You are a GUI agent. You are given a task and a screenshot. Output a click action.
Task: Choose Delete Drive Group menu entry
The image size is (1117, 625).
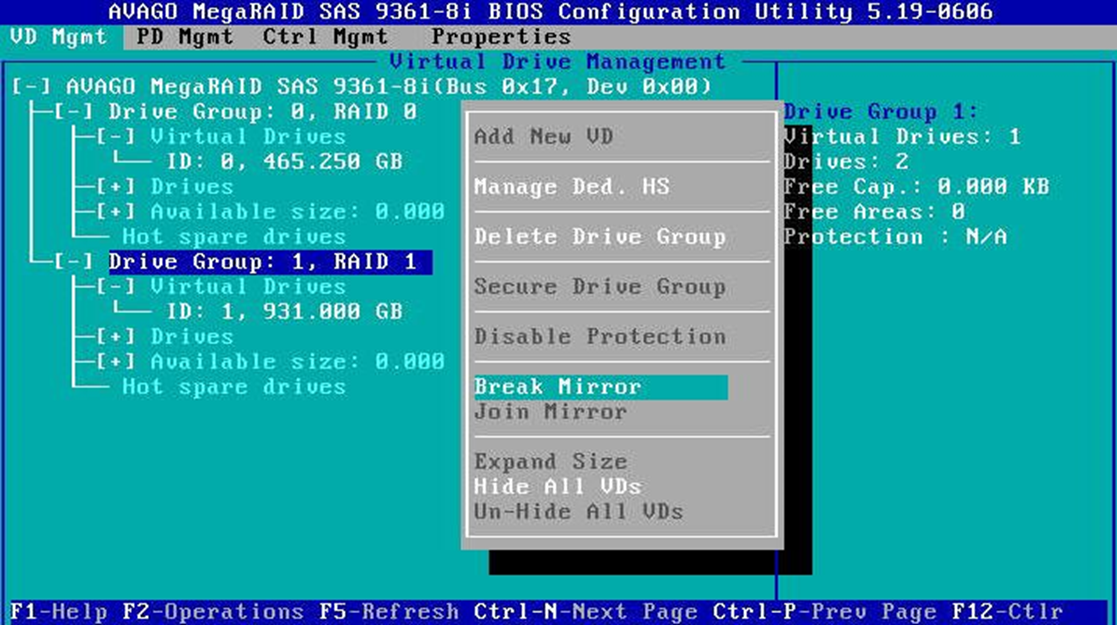[600, 237]
